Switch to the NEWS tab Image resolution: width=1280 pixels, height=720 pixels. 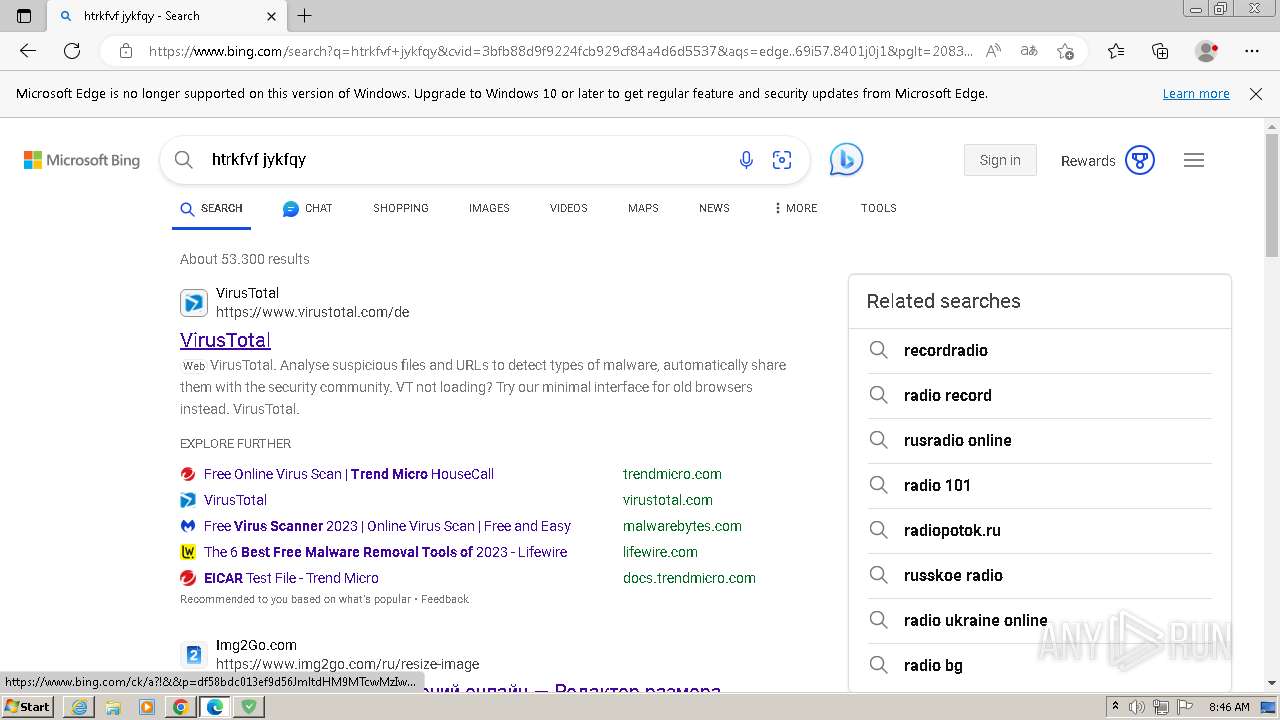714,208
